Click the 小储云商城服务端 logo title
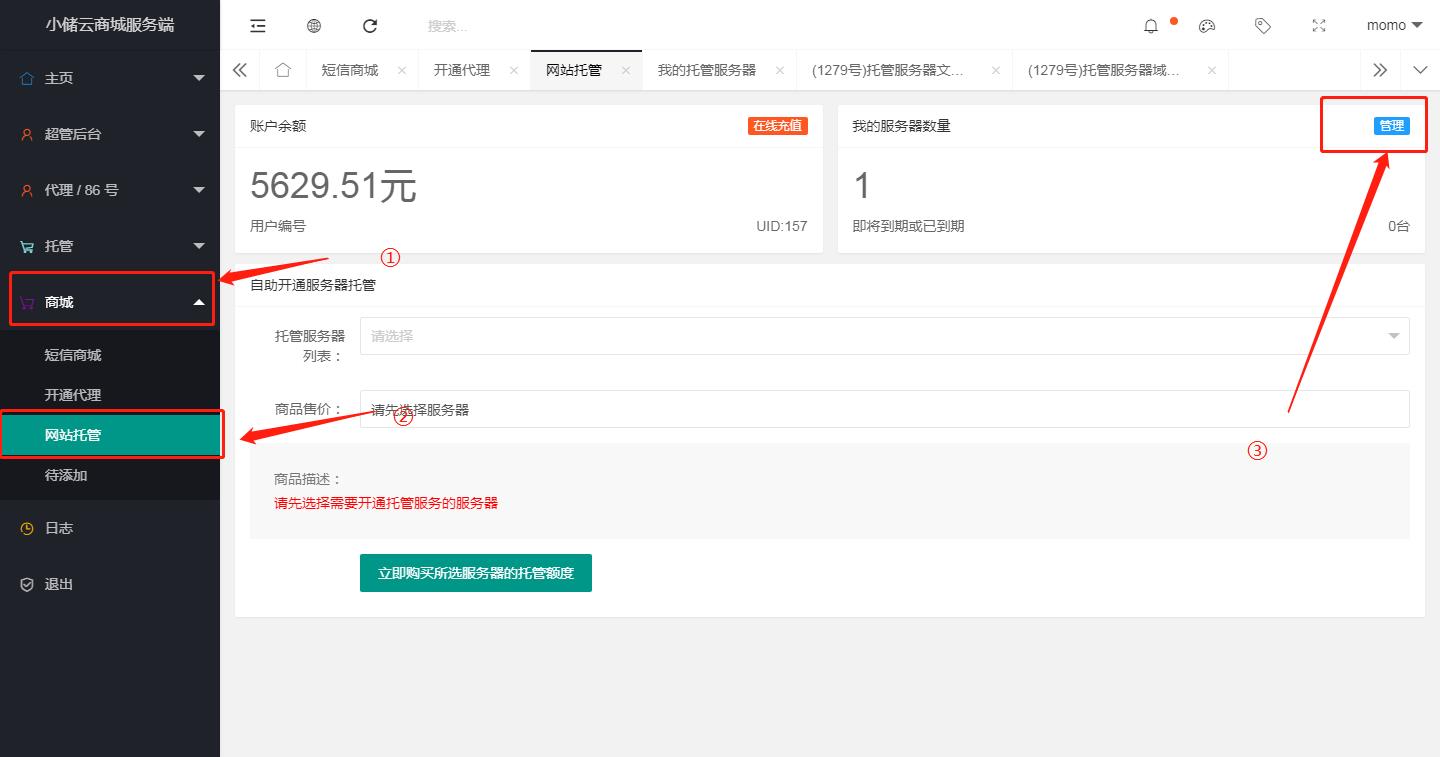Image resolution: width=1440 pixels, height=757 pixels. click(110, 25)
